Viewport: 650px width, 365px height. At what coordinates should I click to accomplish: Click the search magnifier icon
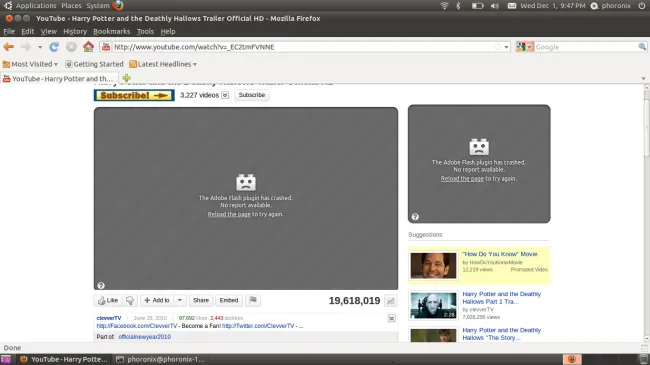(642, 47)
